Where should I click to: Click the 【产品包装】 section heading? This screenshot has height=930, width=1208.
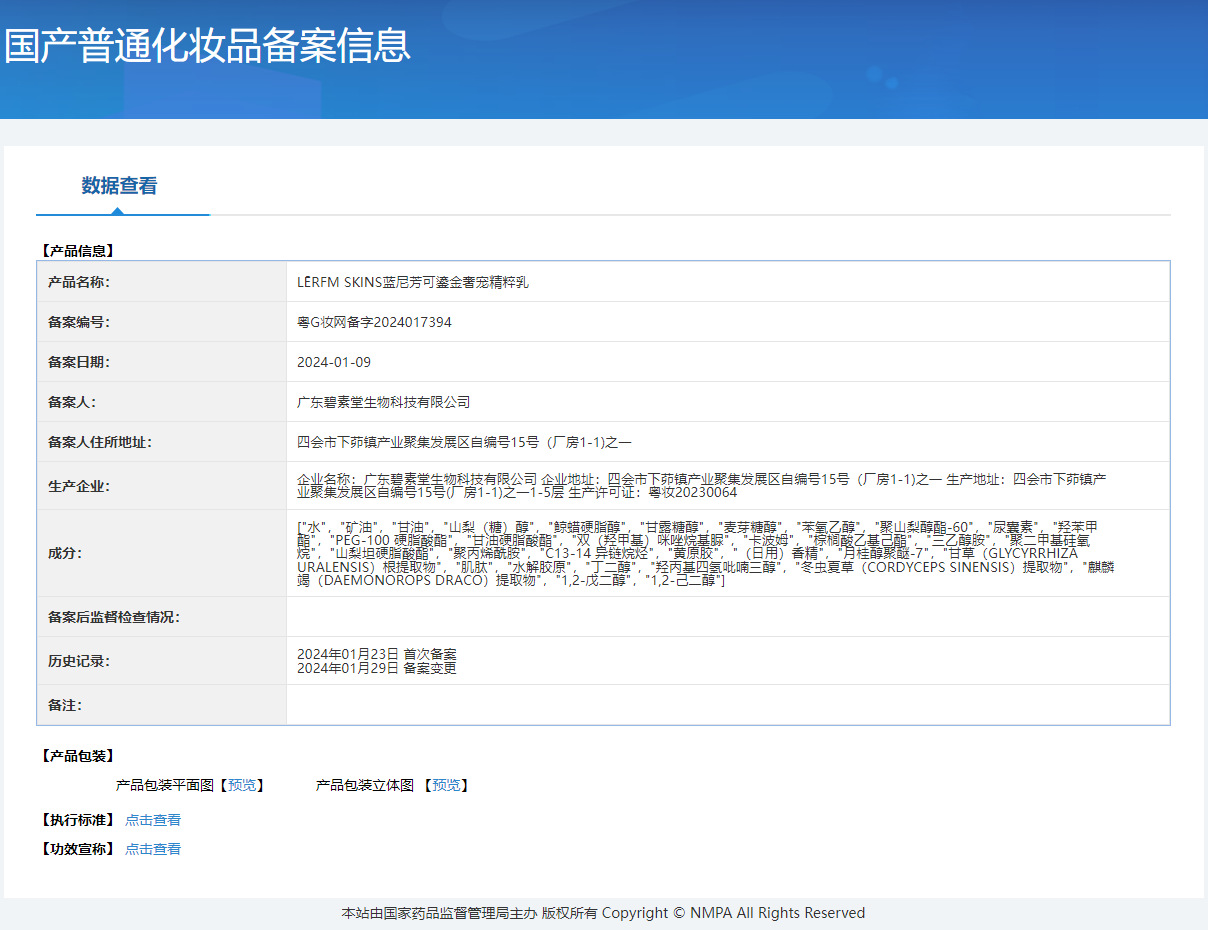coord(77,756)
